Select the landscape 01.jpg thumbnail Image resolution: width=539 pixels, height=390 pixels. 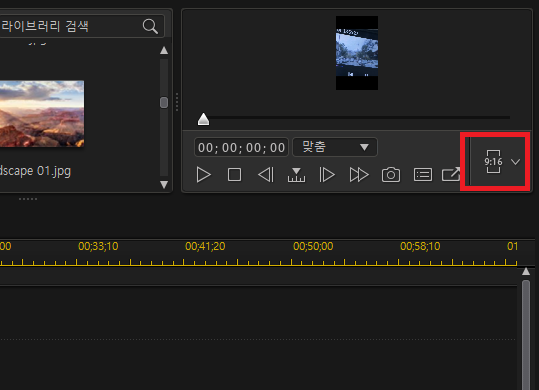pos(42,114)
